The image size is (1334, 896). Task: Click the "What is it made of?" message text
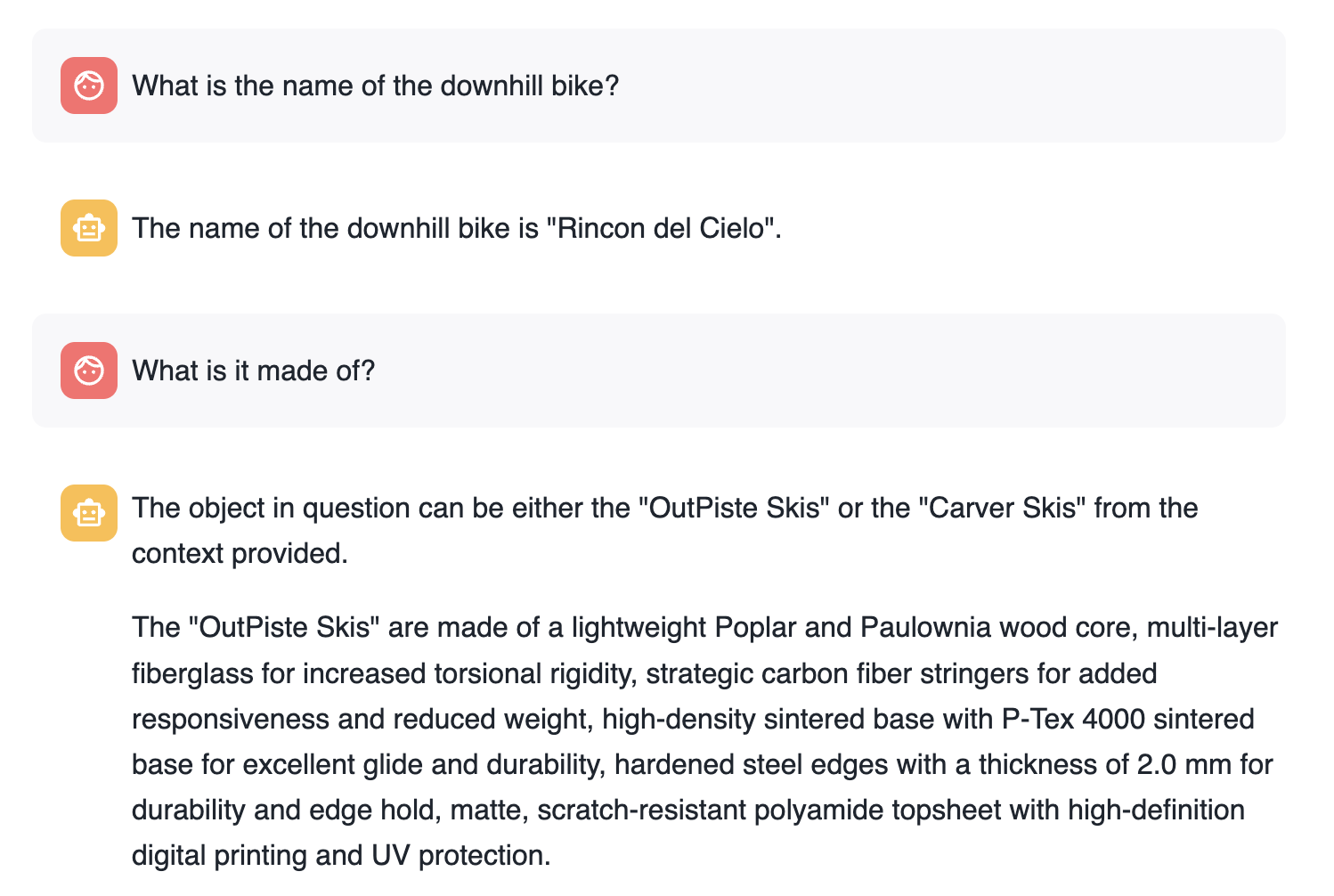pyautogui.click(x=254, y=371)
